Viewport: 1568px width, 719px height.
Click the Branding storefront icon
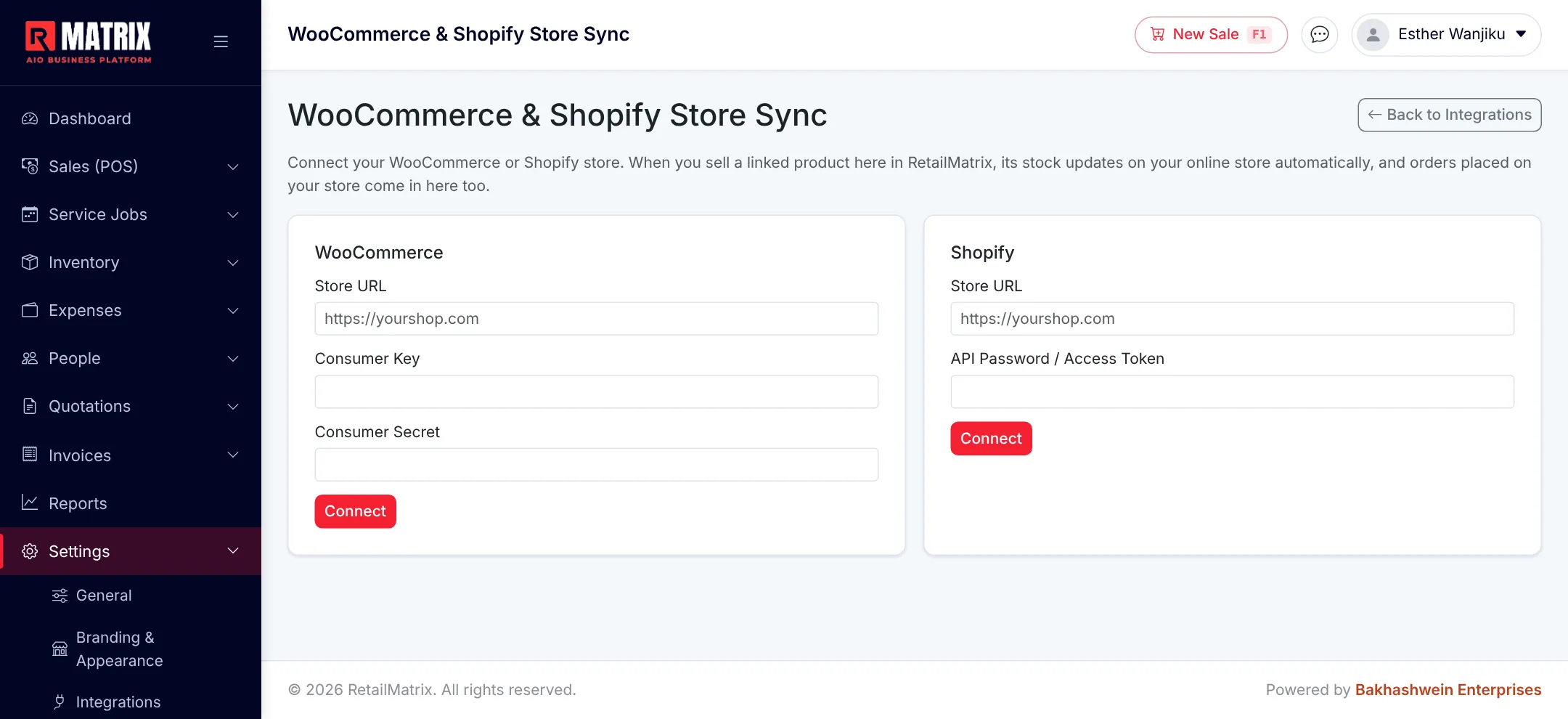click(60, 649)
